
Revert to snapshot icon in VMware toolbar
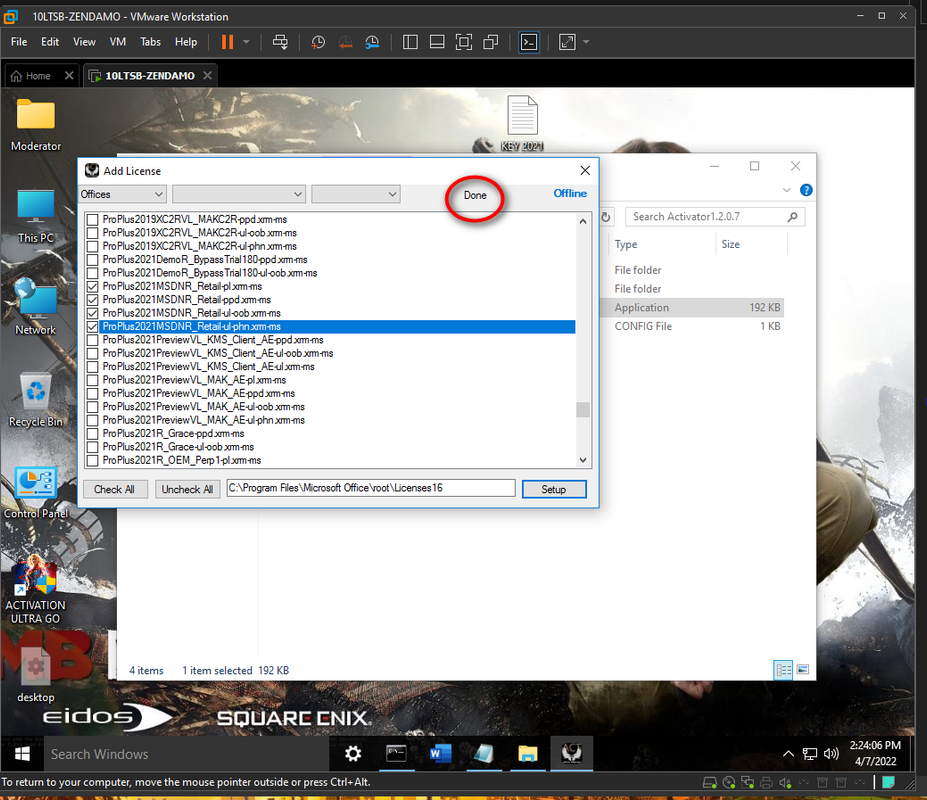(345, 42)
